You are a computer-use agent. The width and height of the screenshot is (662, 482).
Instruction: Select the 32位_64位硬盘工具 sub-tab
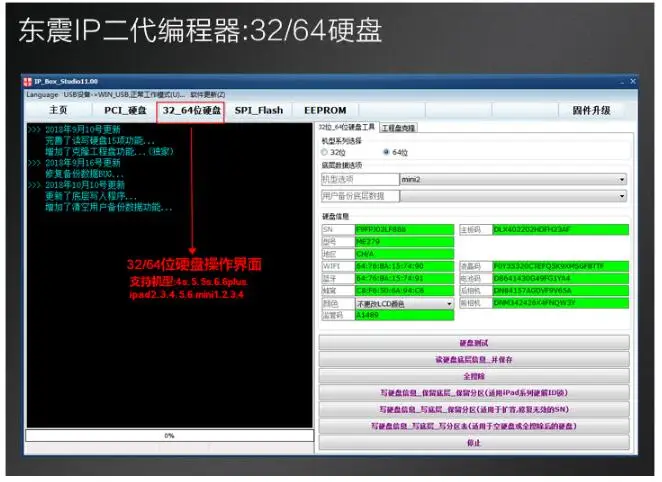click(347, 127)
